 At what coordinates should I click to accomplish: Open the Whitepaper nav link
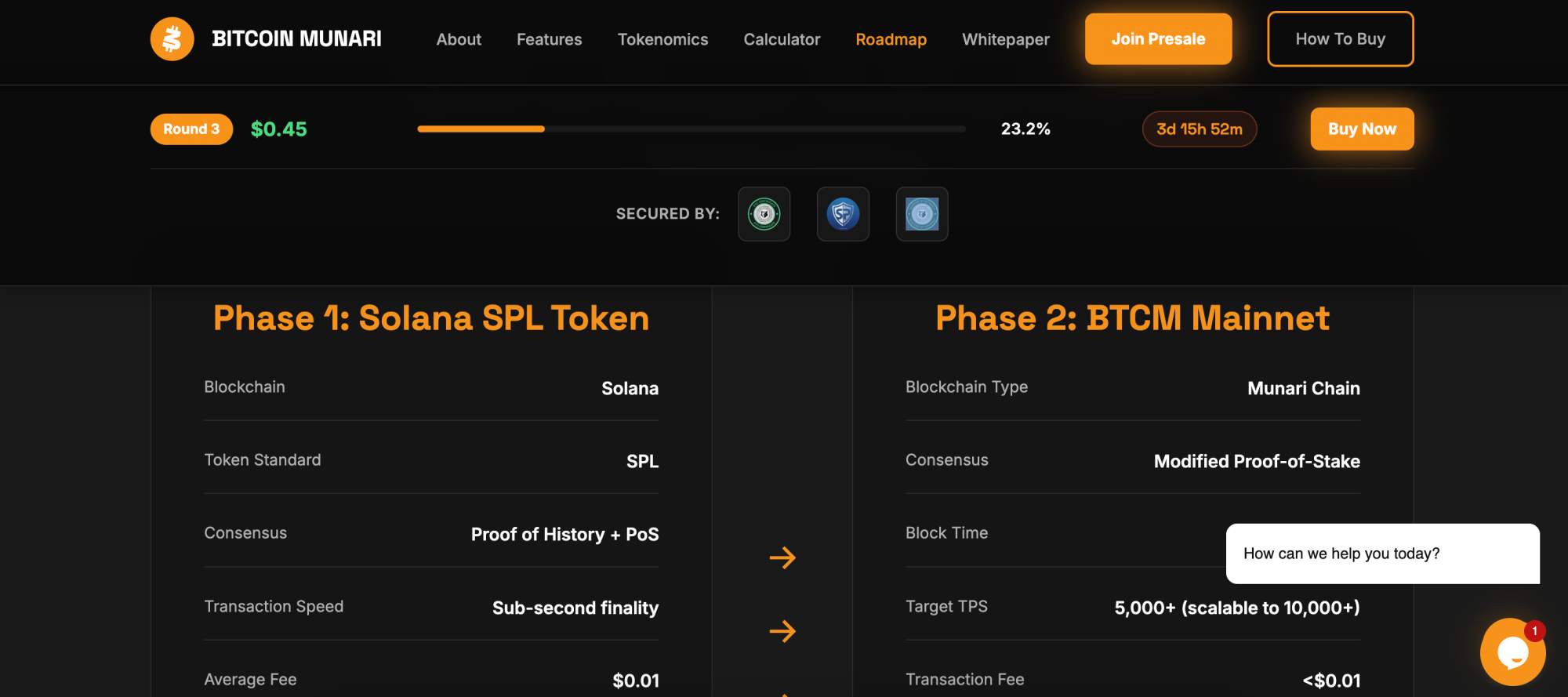pyautogui.click(x=1005, y=39)
